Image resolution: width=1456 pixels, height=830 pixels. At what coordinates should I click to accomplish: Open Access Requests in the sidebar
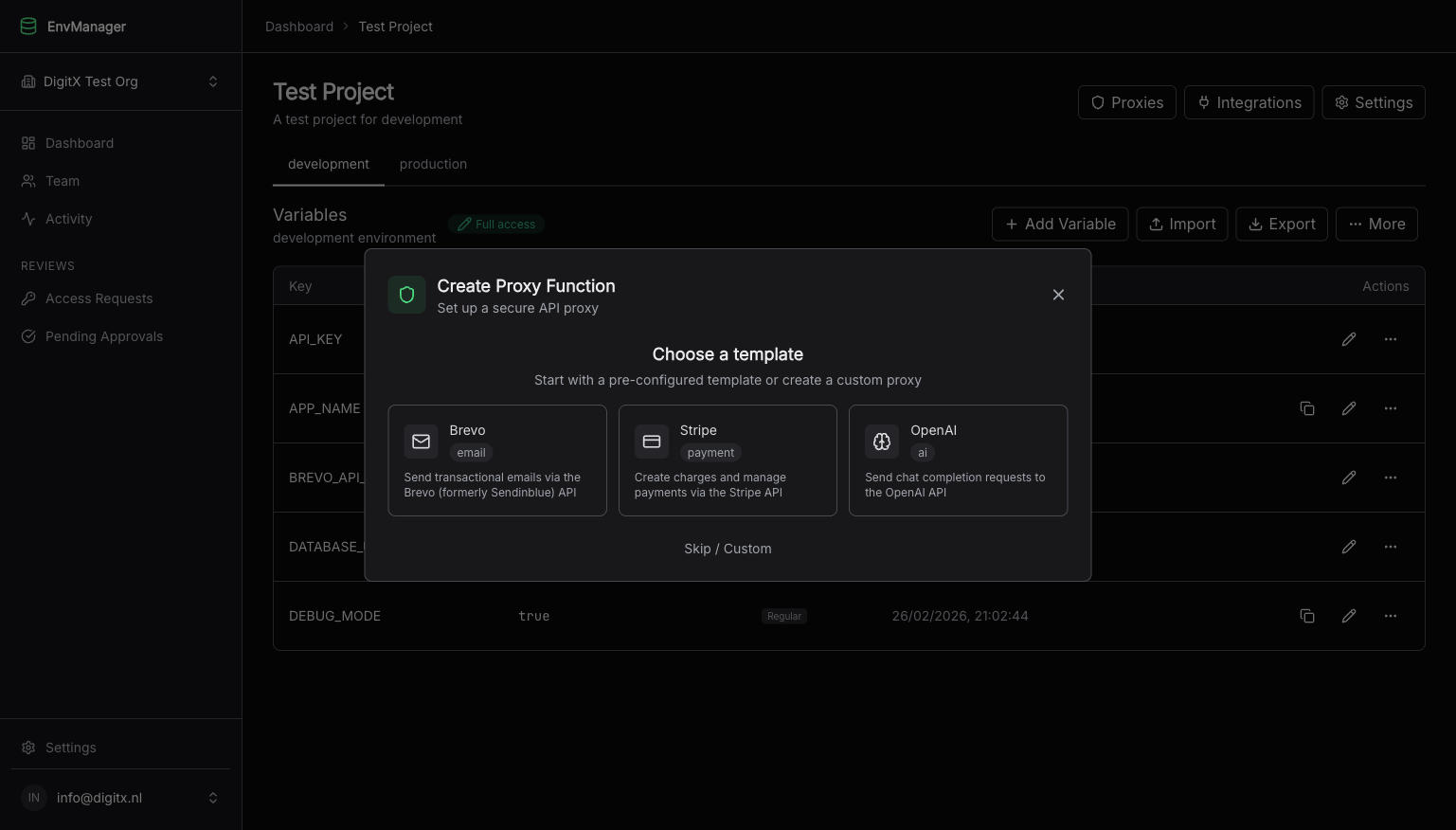pos(121,298)
